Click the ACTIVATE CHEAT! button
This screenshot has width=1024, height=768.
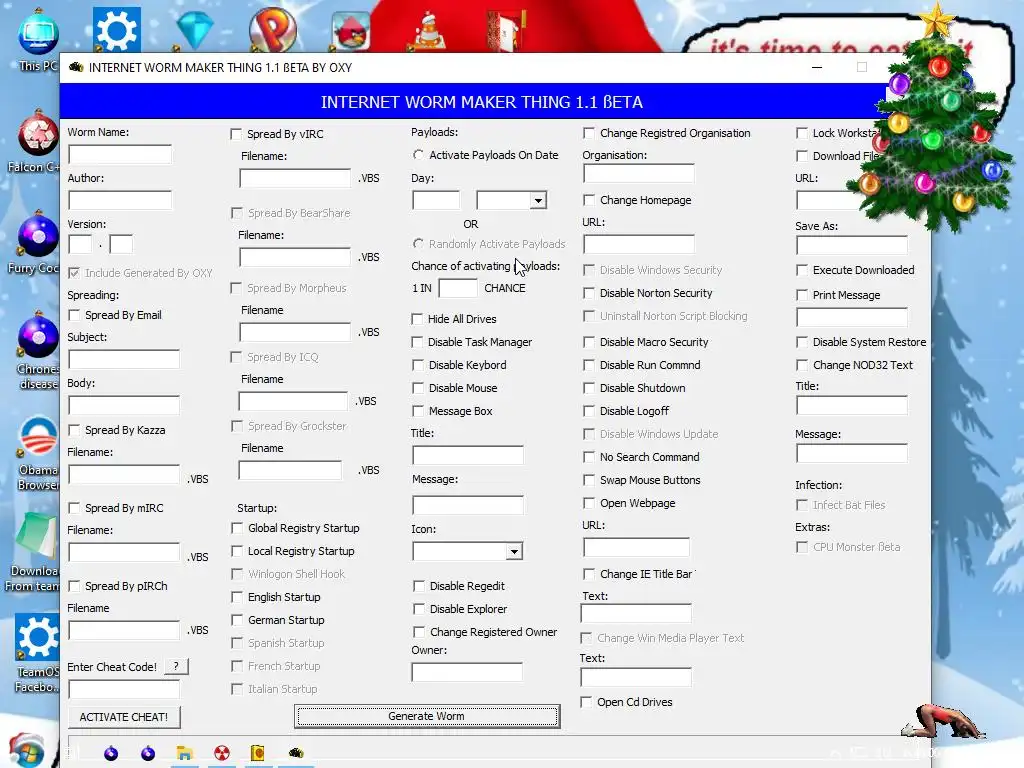pos(124,717)
